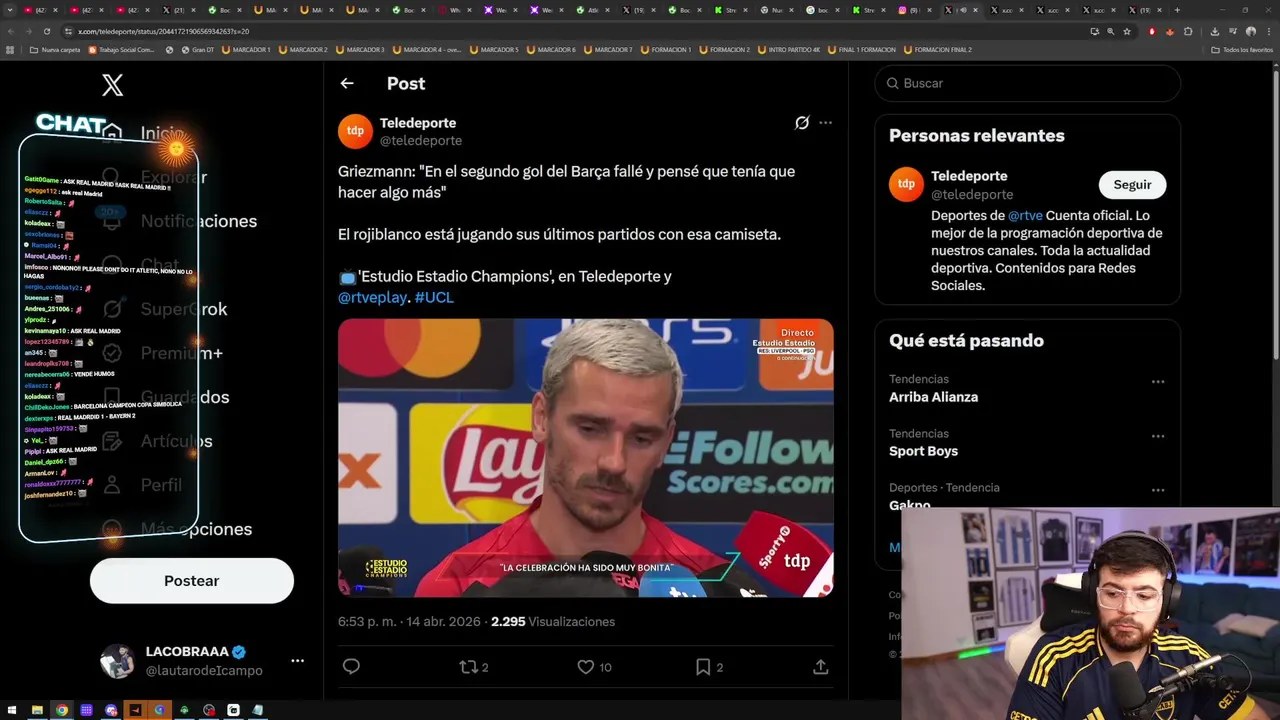Go back using the Post arrow
Screen dimensions: 1280x720
click(347, 83)
